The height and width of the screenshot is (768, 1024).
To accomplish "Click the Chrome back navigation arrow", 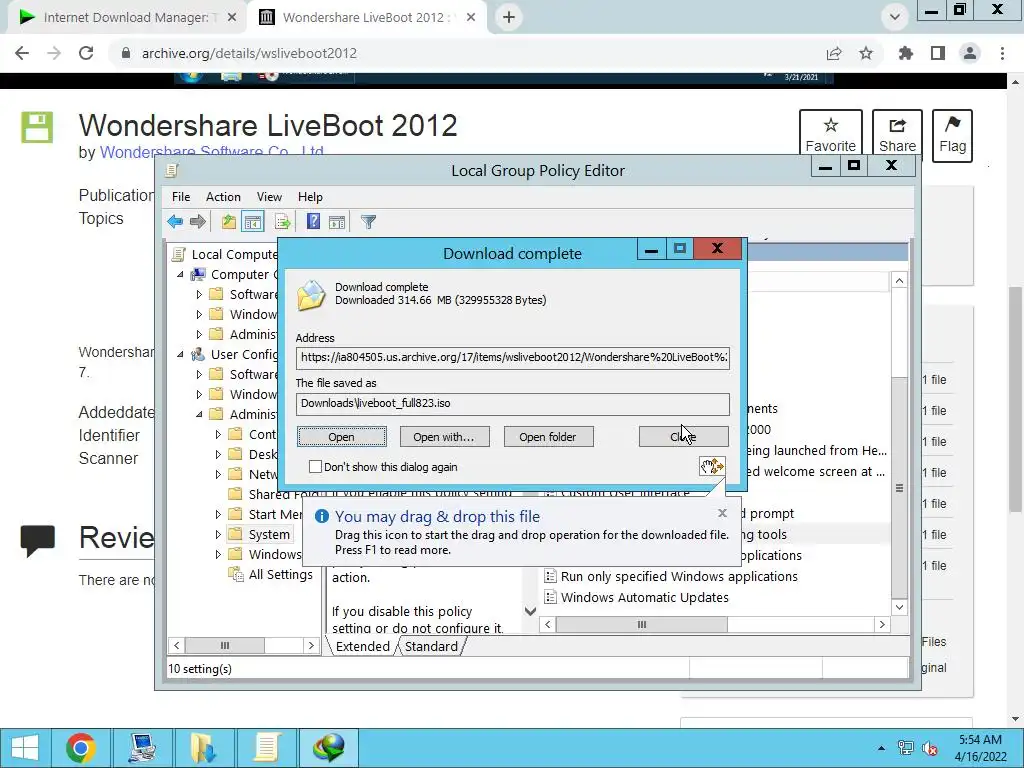I will coord(22,53).
